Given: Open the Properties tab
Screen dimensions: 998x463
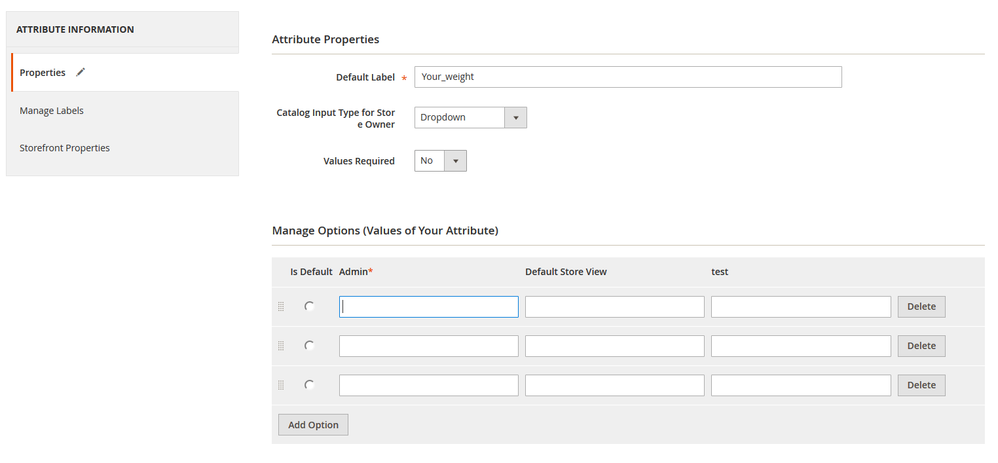Looking at the screenshot, I should click(x=43, y=73).
